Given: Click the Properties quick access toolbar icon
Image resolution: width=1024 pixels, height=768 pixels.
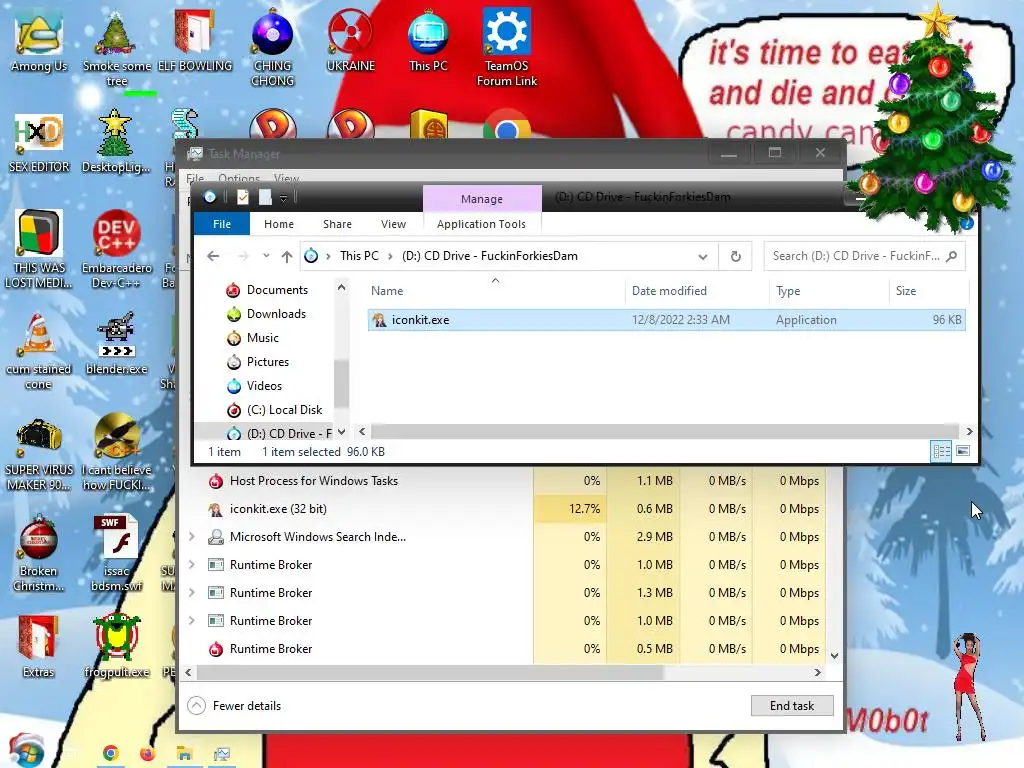Looking at the screenshot, I should (x=242, y=197).
